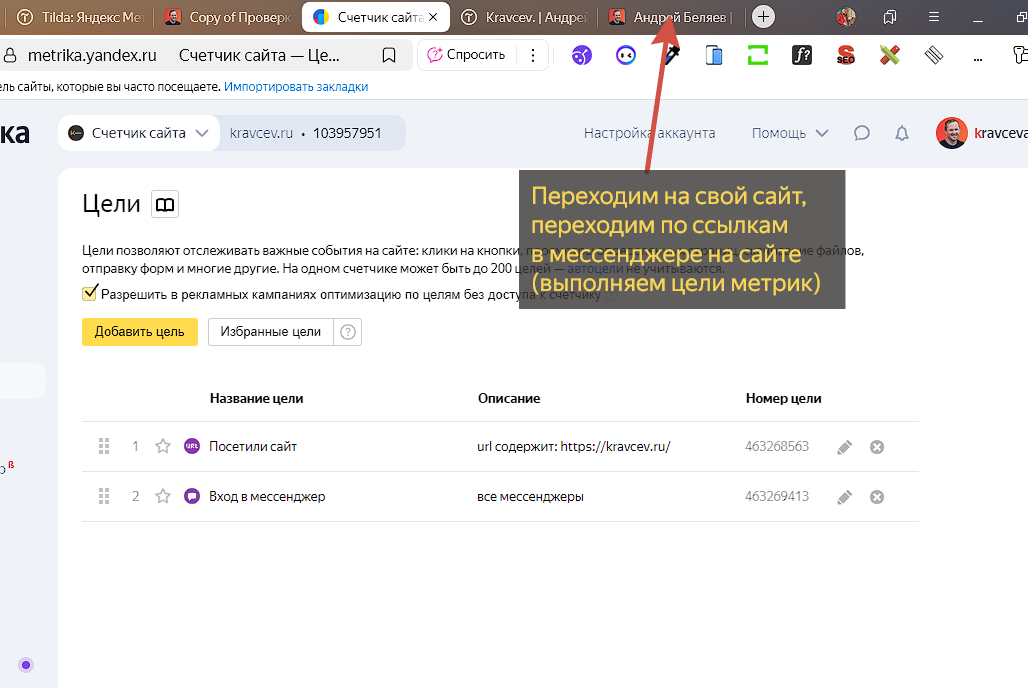The width and height of the screenshot is (1028, 688).
Task: Expand the Помощь menu
Action: pyautogui.click(x=789, y=133)
